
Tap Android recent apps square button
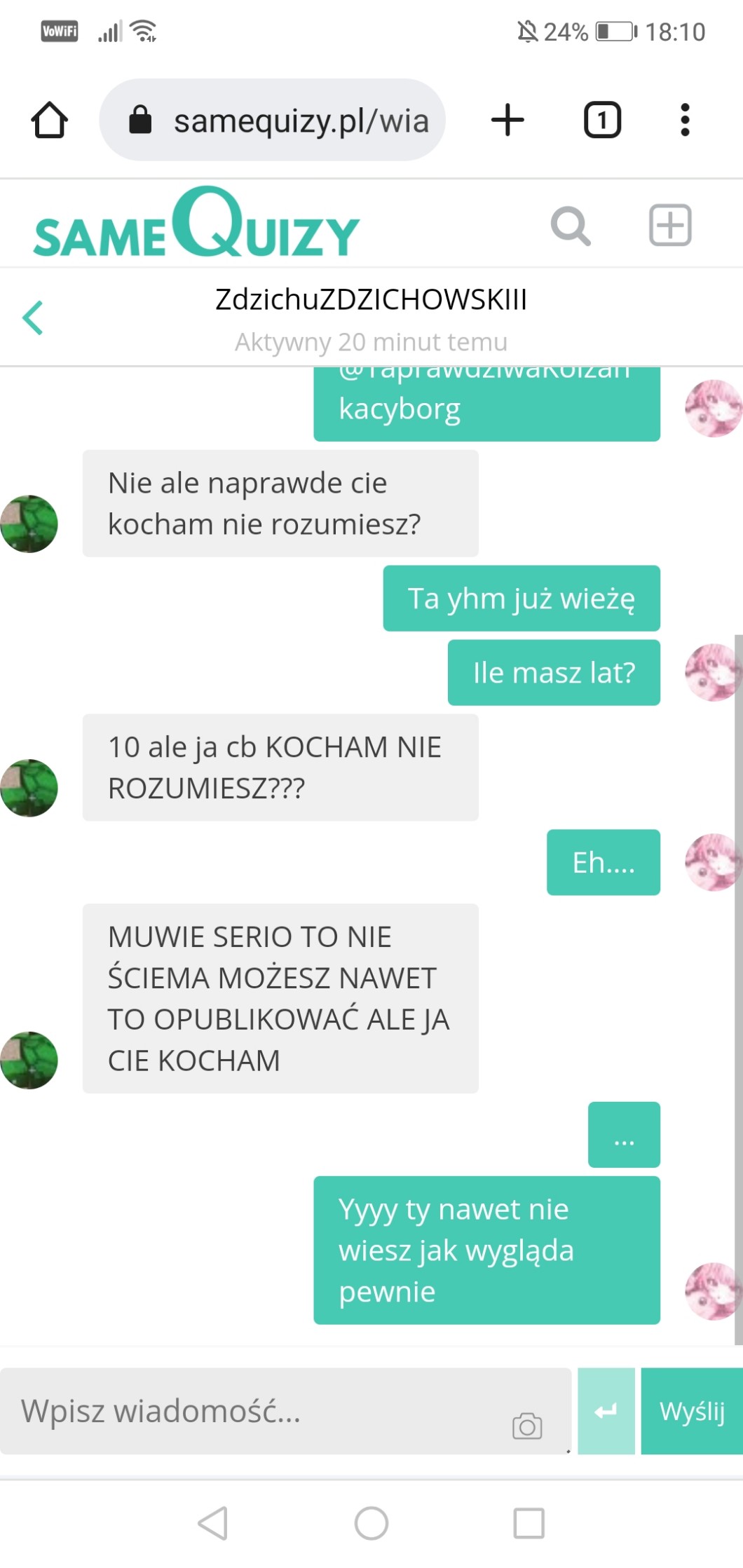pos(529,1523)
